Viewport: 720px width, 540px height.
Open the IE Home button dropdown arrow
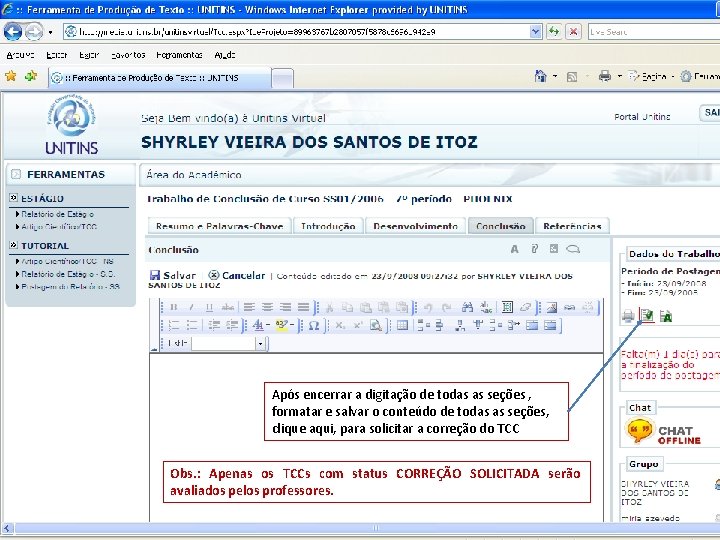tap(555, 76)
